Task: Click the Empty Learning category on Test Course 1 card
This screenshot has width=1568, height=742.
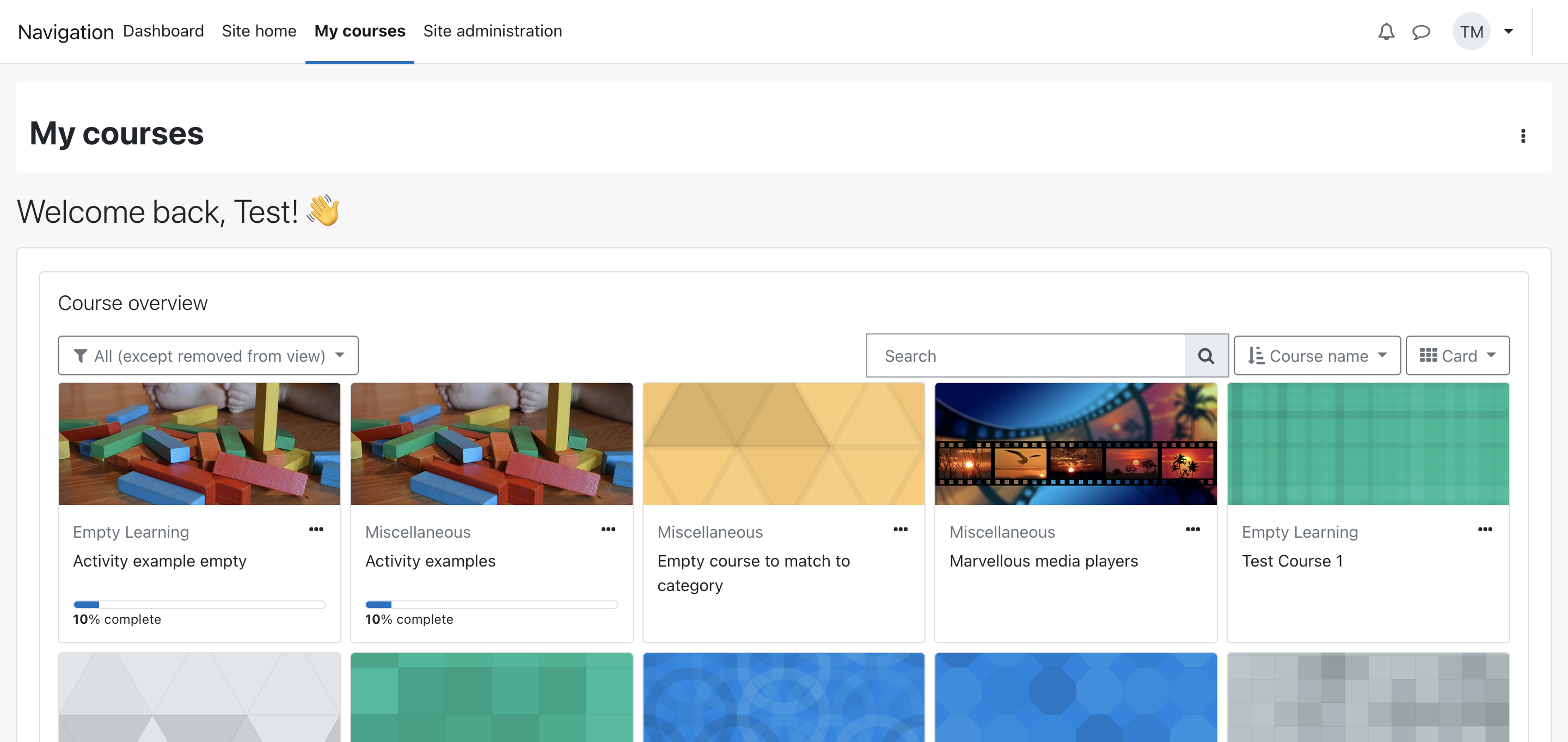Action: (x=1300, y=532)
